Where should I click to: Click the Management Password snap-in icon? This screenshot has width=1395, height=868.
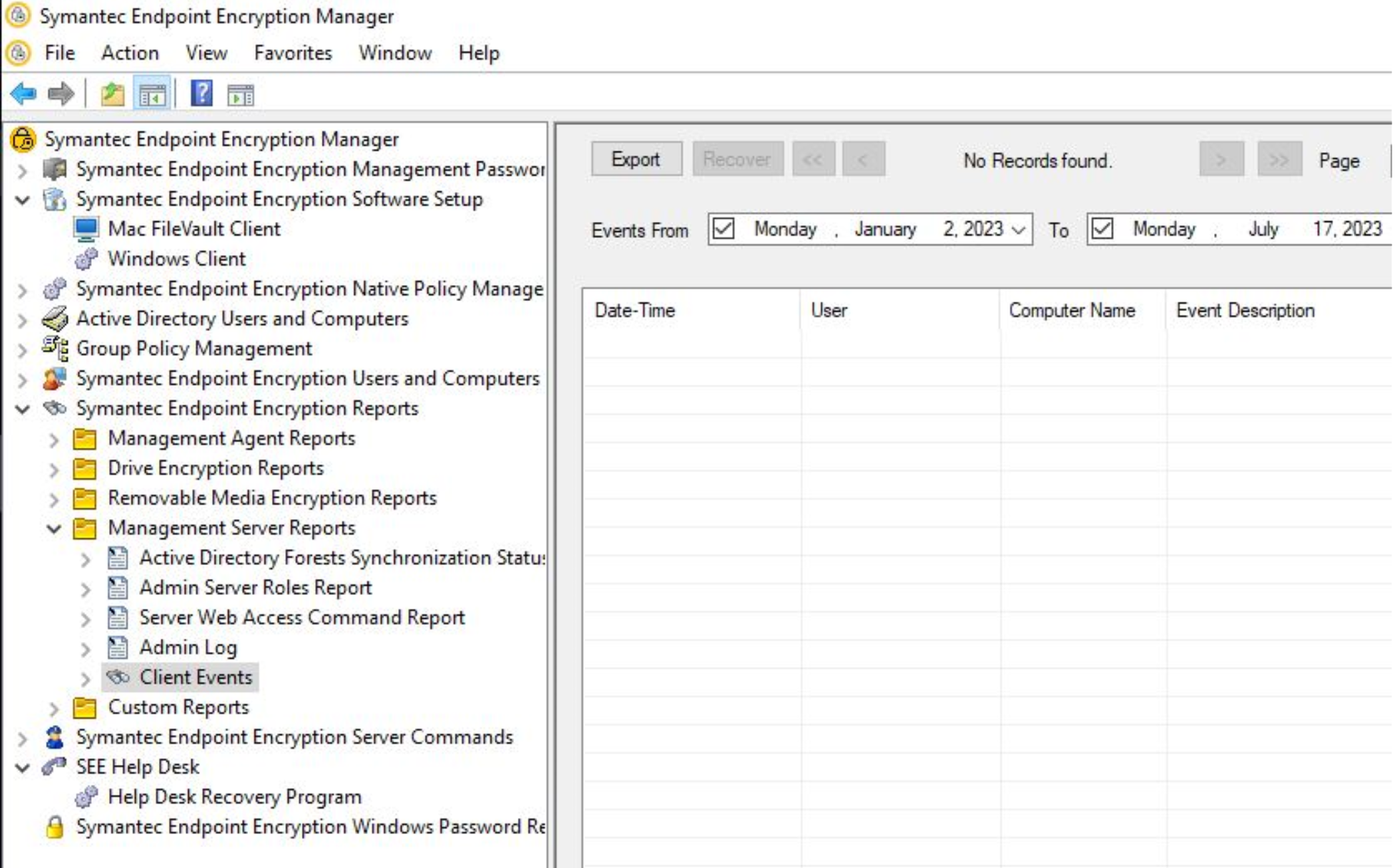pos(55,169)
